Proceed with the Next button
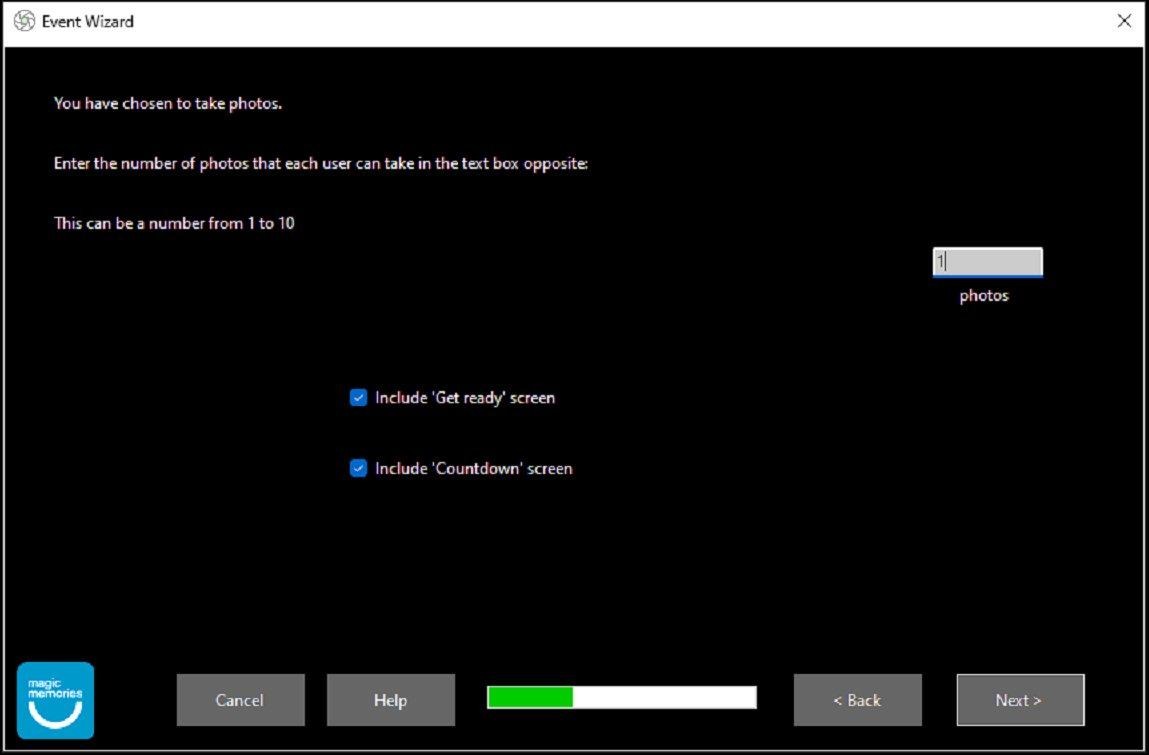 tap(1020, 700)
